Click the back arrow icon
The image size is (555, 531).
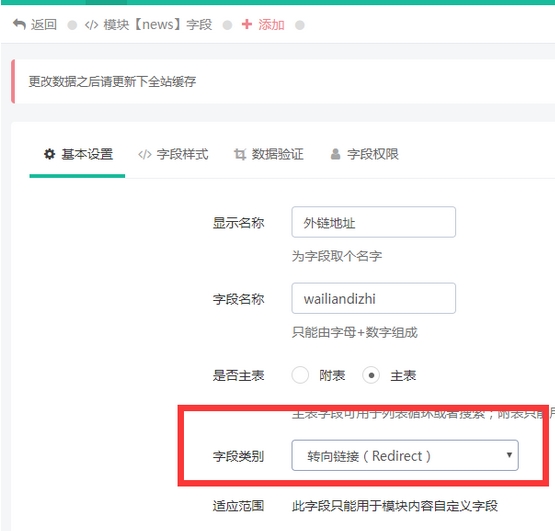[19, 25]
